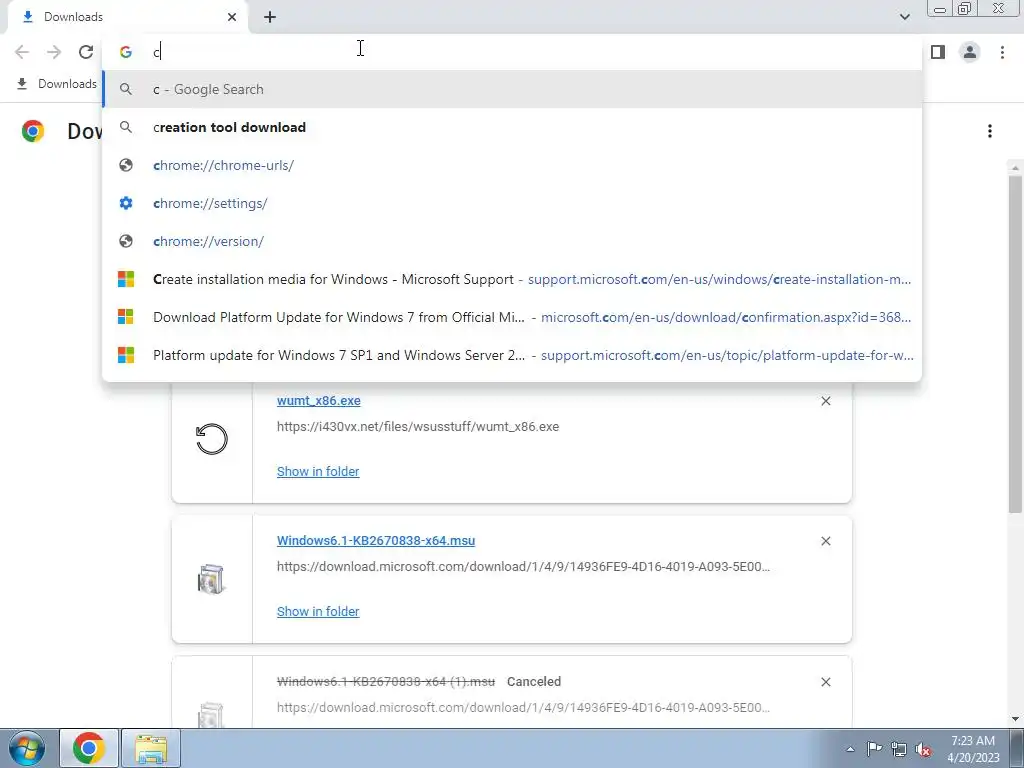Remove wumt_x86.exe from list
The height and width of the screenshot is (768, 1024).
pos(825,401)
